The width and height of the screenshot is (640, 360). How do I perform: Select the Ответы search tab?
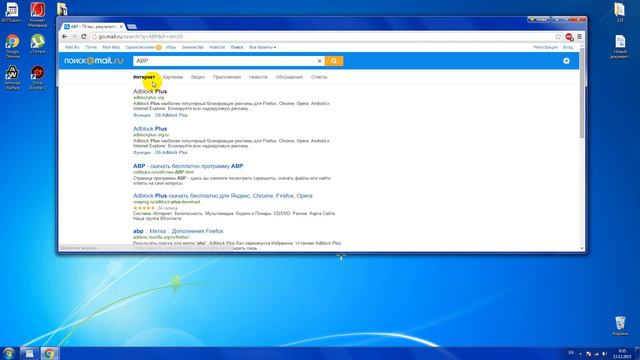[319, 77]
